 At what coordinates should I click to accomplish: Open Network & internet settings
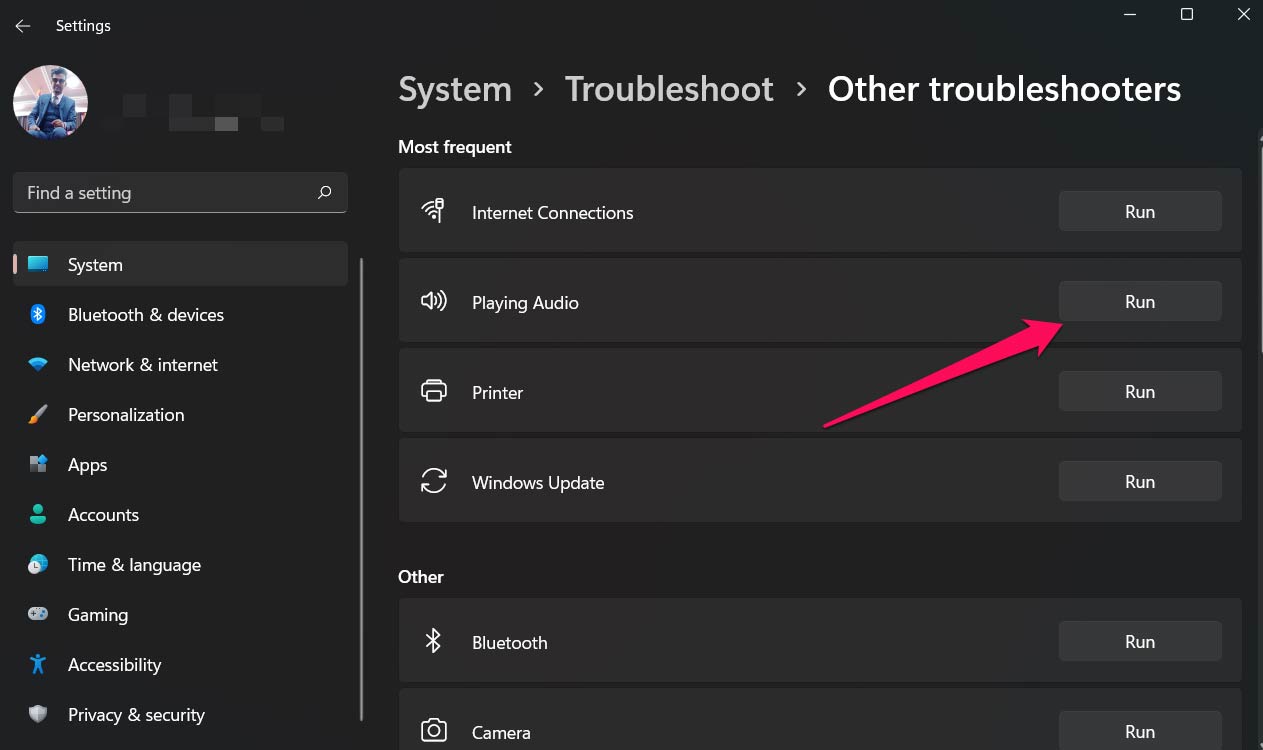[180, 364]
